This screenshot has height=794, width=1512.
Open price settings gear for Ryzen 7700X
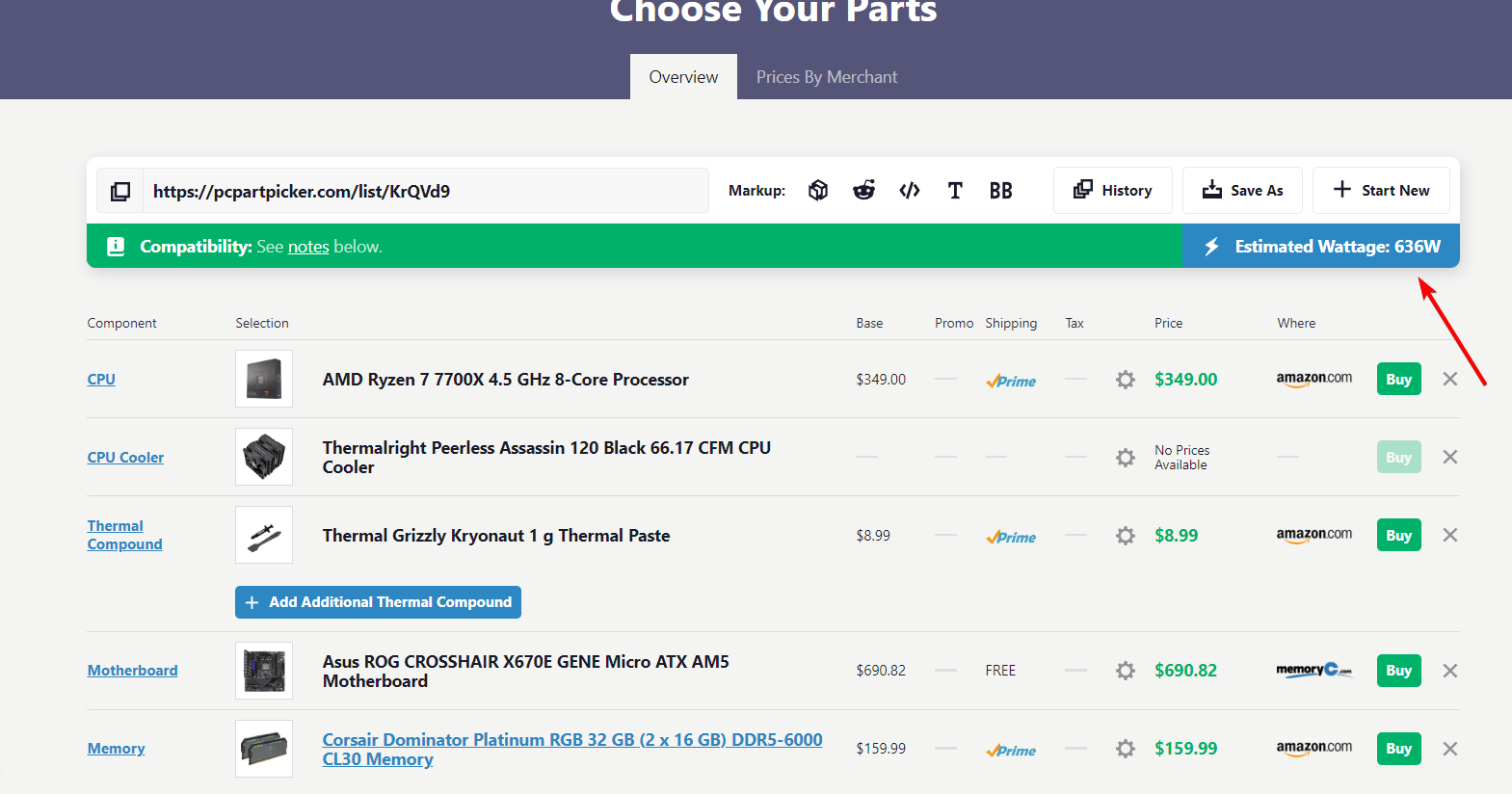tap(1125, 380)
